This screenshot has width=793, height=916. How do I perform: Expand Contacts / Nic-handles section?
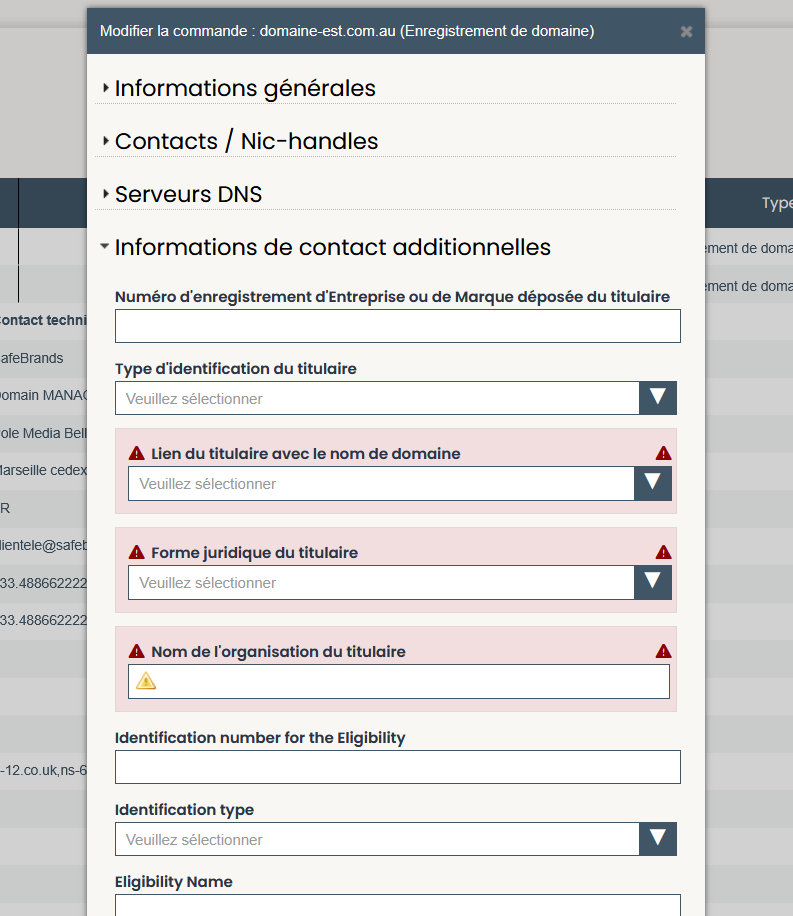point(246,141)
